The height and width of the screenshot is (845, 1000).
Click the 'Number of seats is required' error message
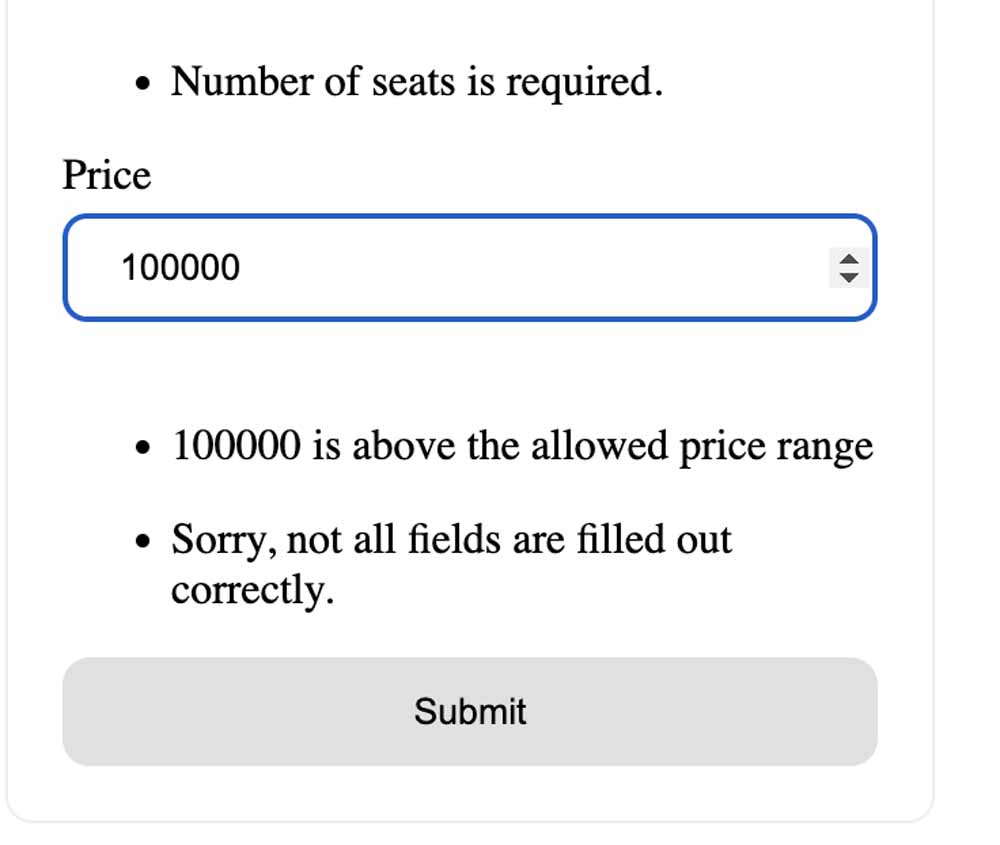pyautogui.click(x=416, y=81)
